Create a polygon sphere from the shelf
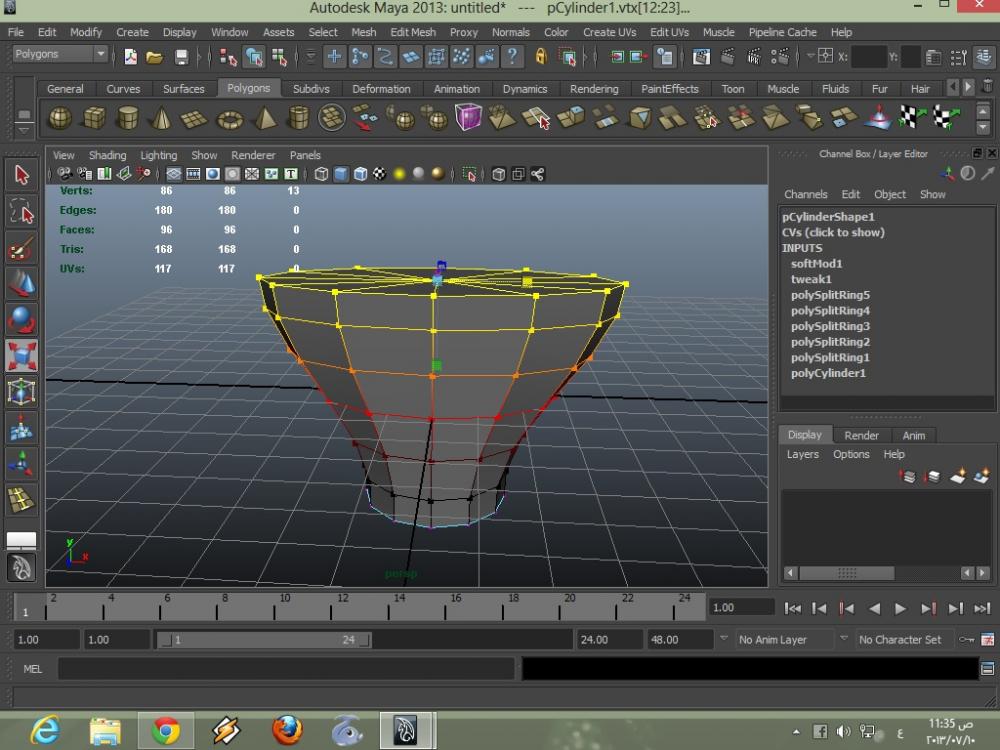This screenshot has height=750, width=1000. [60, 119]
